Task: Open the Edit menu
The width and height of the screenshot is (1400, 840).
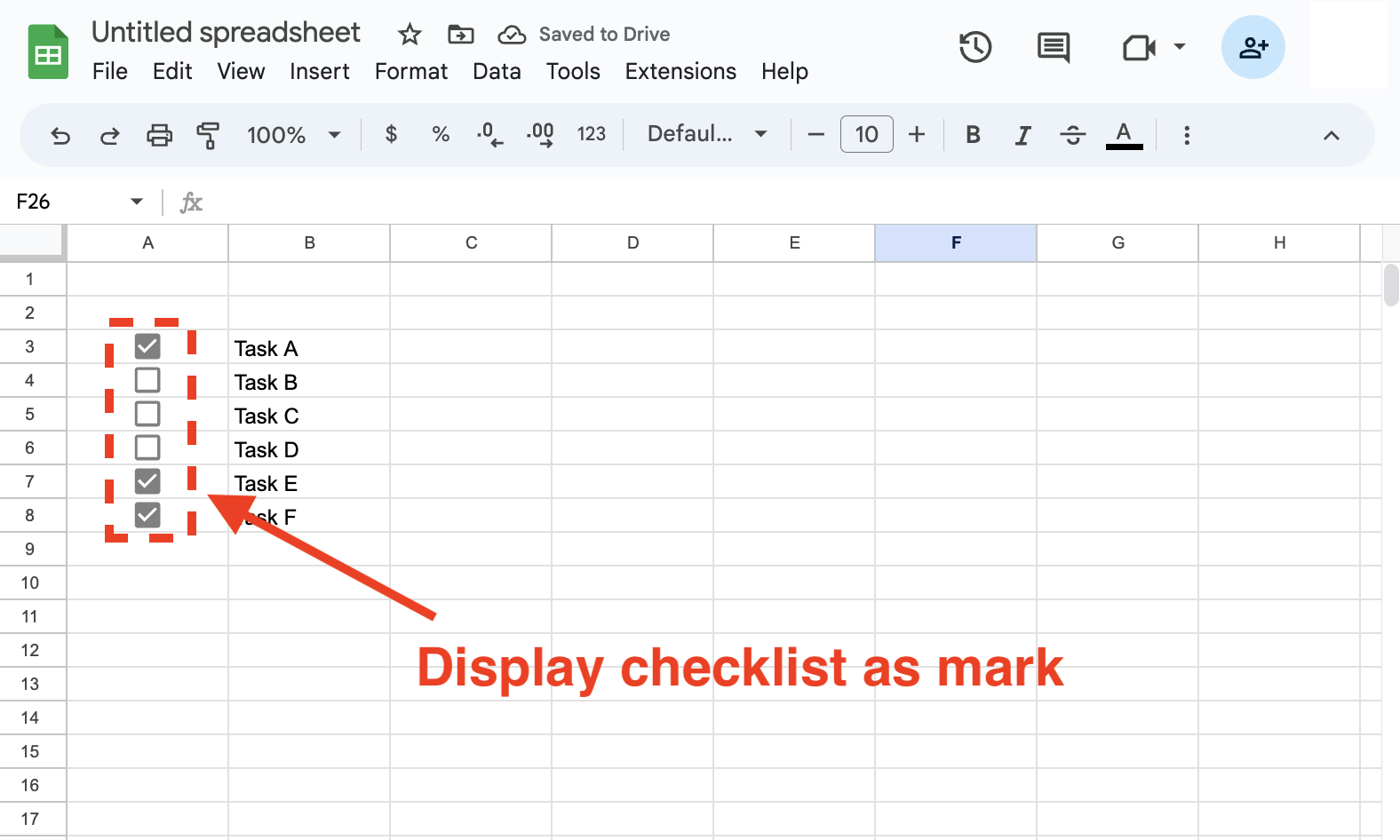Action: click(x=172, y=71)
